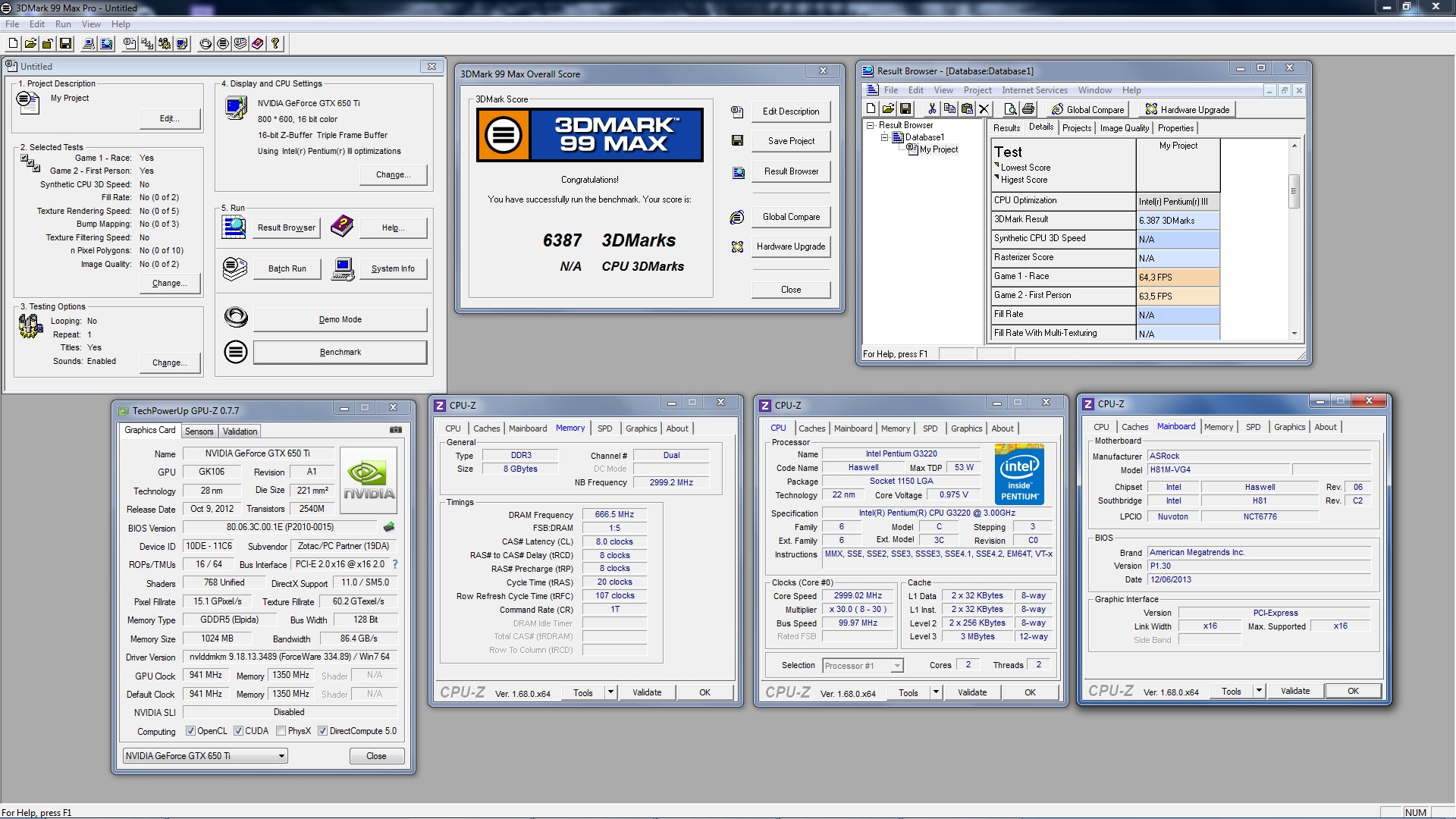Click Display Settings monitor icon in main toolbar
The height and width of the screenshot is (819, 1456).
(182, 43)
